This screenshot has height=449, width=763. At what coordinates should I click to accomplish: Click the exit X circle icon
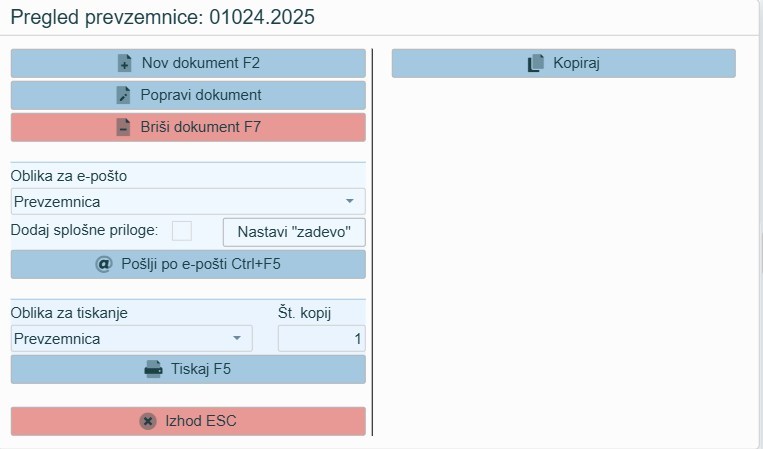148,421
